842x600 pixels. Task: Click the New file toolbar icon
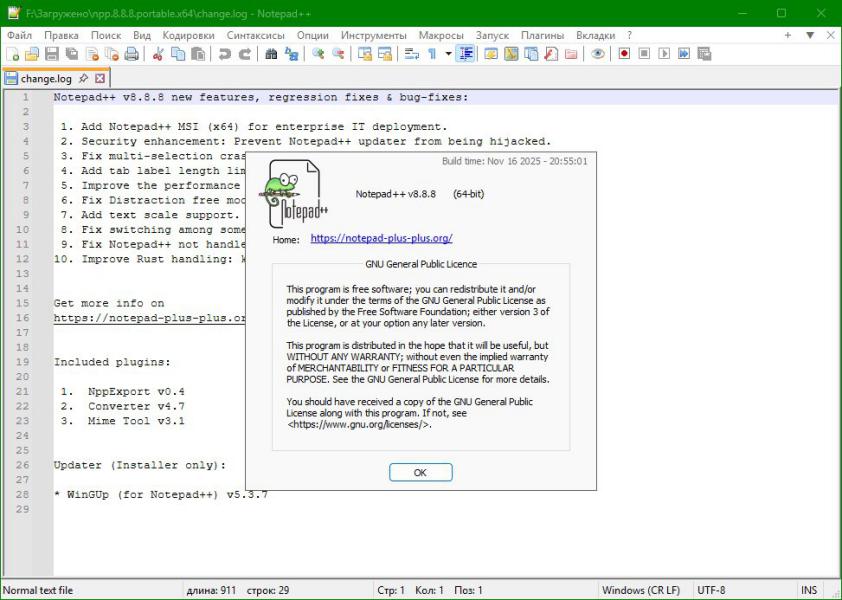(13, 54)
